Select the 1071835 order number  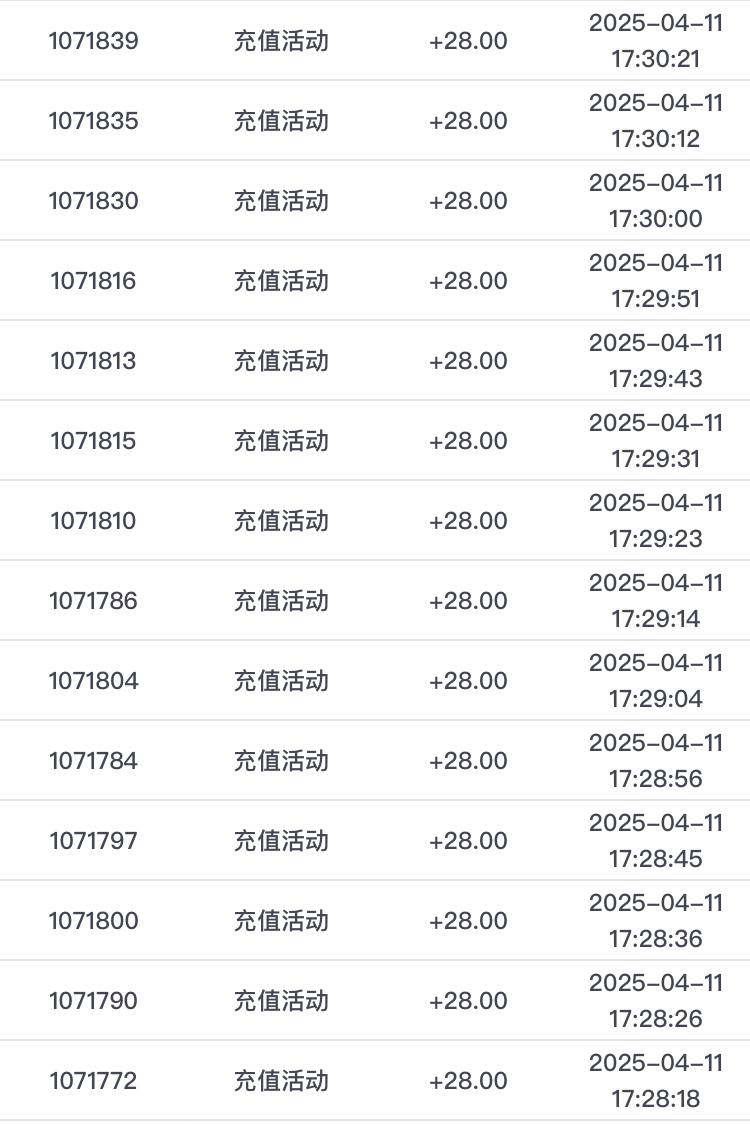[x=94, y=121]
